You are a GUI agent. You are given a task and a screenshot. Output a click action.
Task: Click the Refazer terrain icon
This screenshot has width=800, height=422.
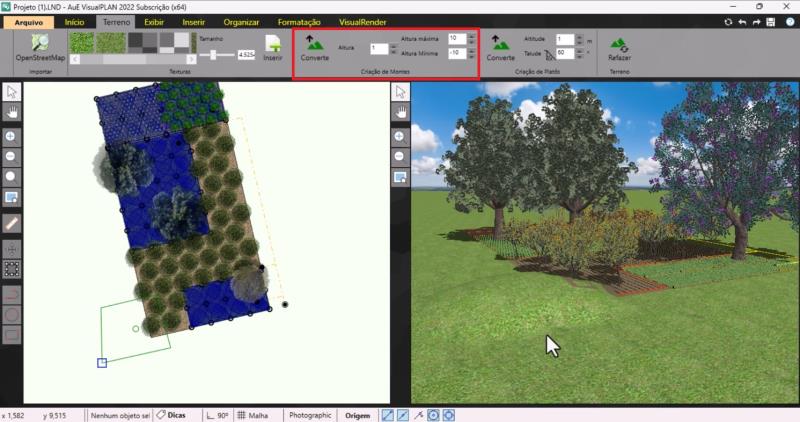[619, 45]
